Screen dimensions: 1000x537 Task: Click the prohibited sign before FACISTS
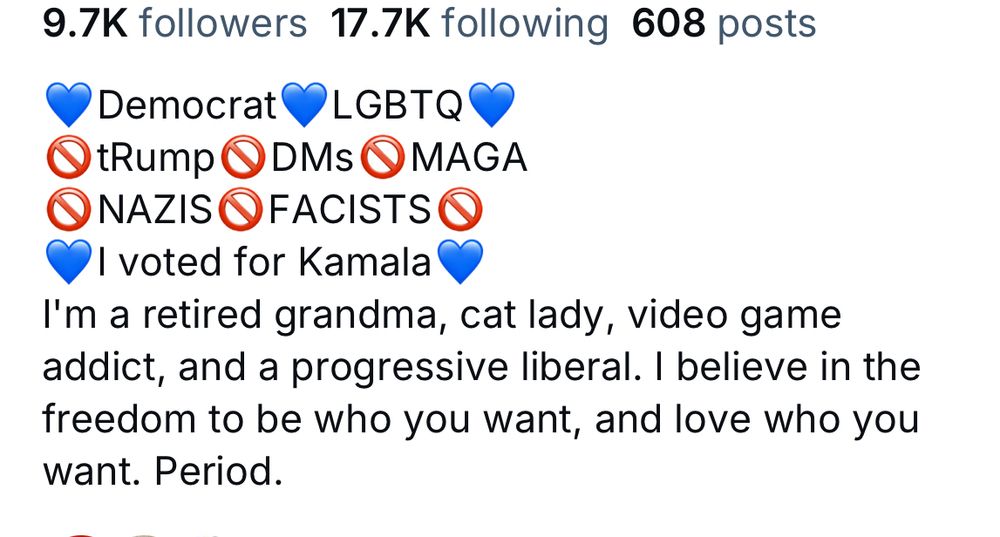pyautogui.click(x=240, y=209)
